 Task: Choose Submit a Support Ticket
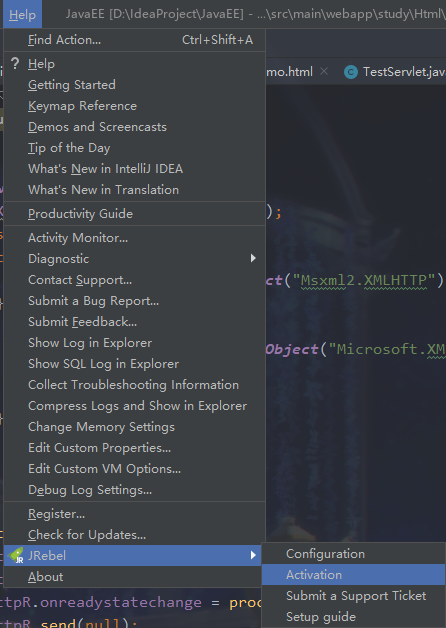click(x=354, y=596)
